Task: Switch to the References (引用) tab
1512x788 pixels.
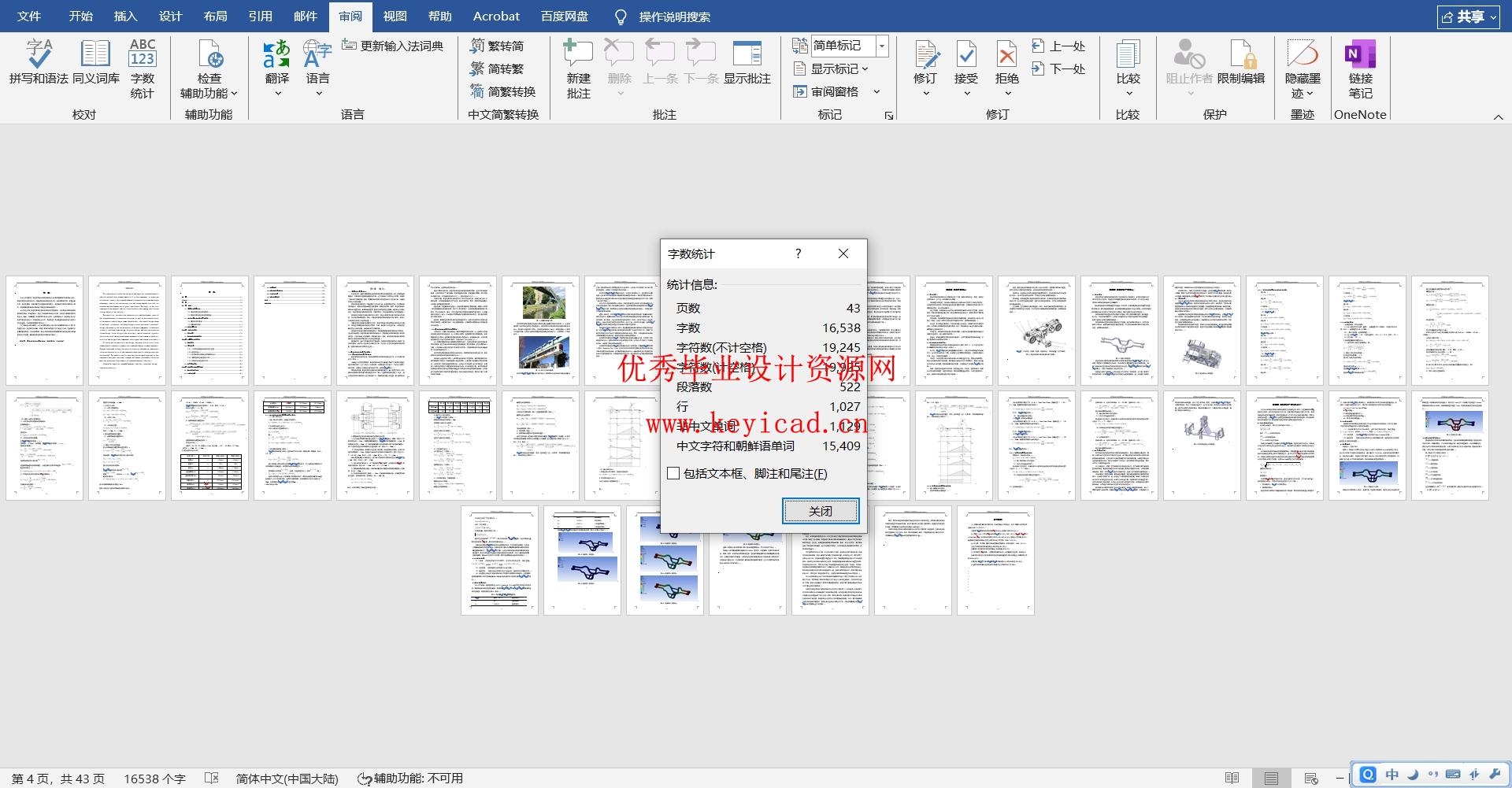Action: 260,16
